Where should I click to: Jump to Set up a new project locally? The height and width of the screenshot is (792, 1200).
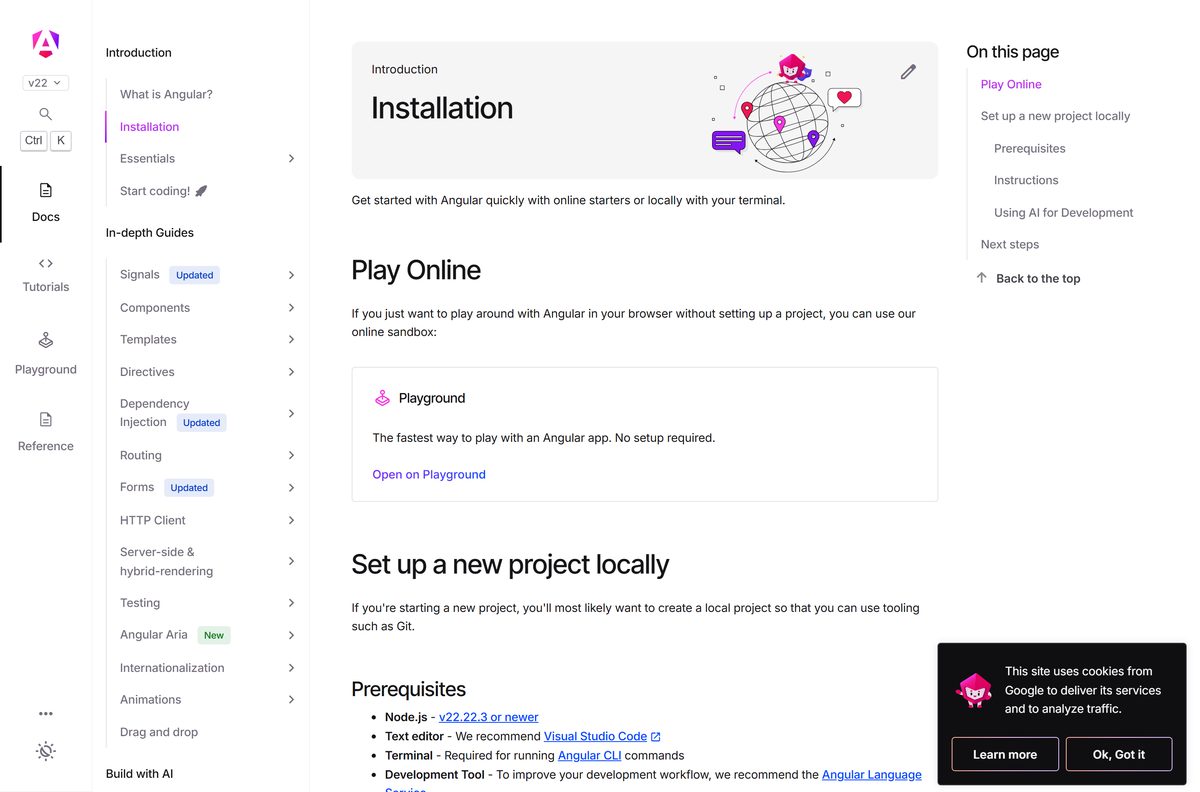click(x=1055, y=116)
